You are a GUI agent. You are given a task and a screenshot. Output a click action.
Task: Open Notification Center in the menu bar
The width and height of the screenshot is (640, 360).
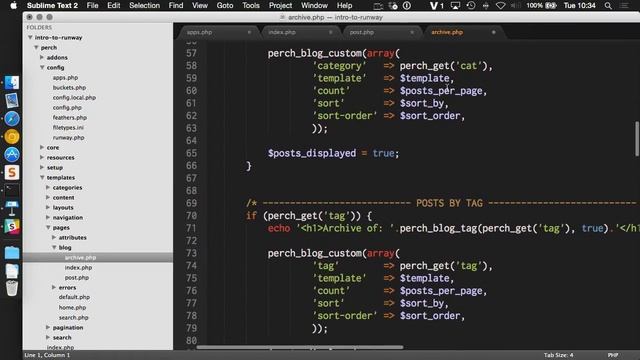624,5
